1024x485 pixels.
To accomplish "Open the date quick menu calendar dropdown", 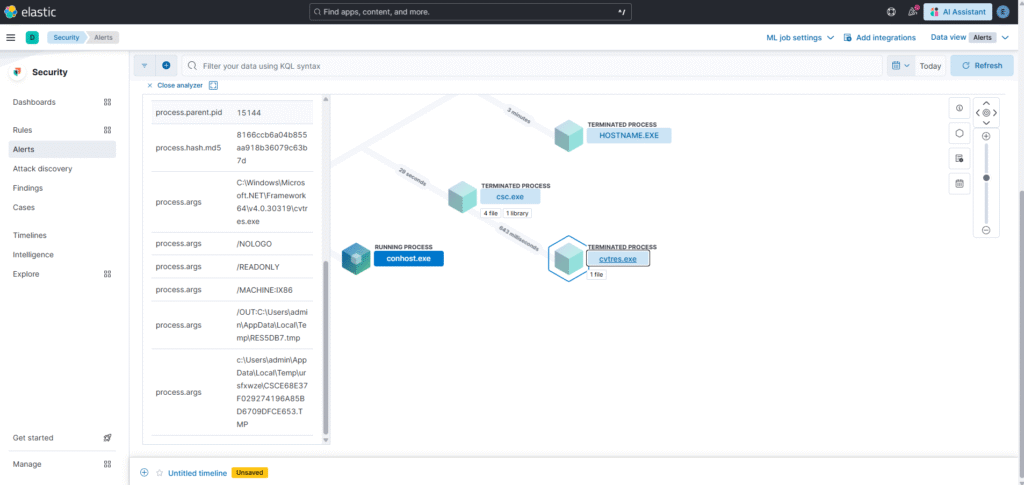I will [x=900, y=65].
